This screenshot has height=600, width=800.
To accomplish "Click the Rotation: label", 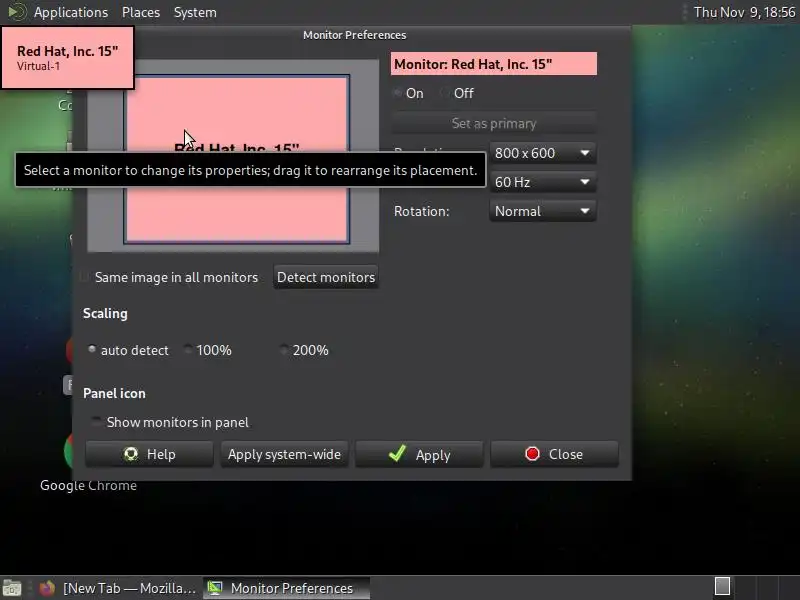I will (x=421, y=211).
